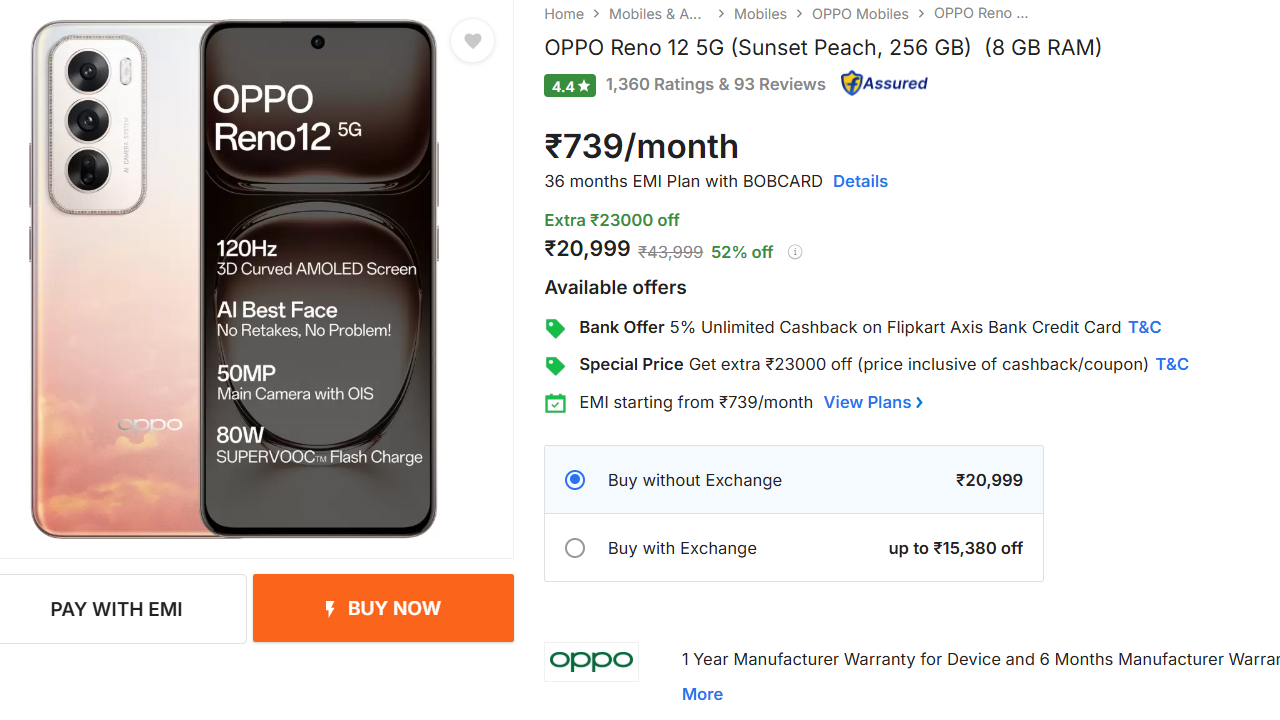Image resolution: width=1280 pixels, height=720 pixels.
Task: Click the OPPO Reno 12 product image
Action: click(x=234, y=278)
